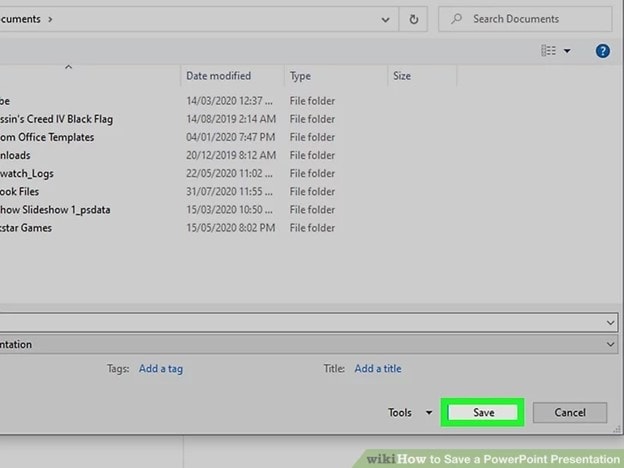Open the save as type dropdown arrow

[610, 344]
